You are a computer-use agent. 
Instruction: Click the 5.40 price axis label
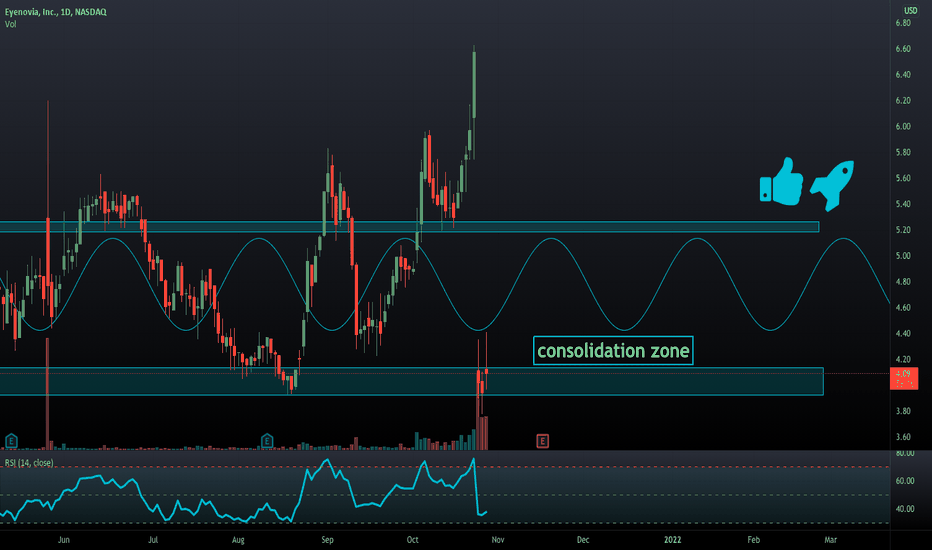(903, 204)
